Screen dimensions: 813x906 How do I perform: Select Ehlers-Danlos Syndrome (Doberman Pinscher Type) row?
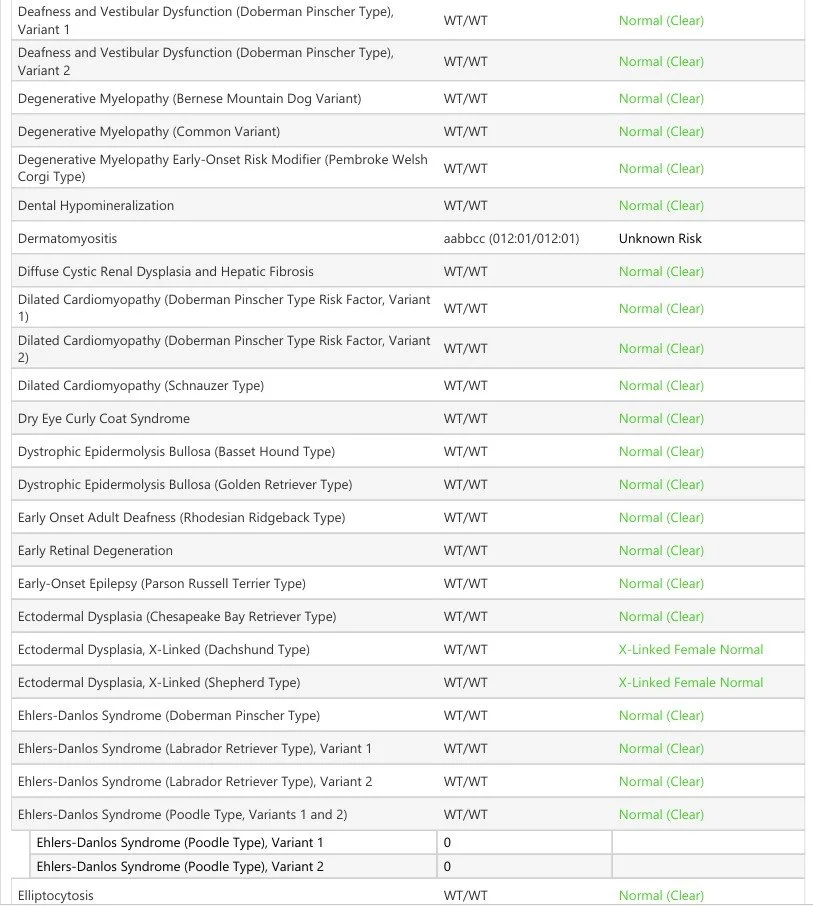click(408, 715)
